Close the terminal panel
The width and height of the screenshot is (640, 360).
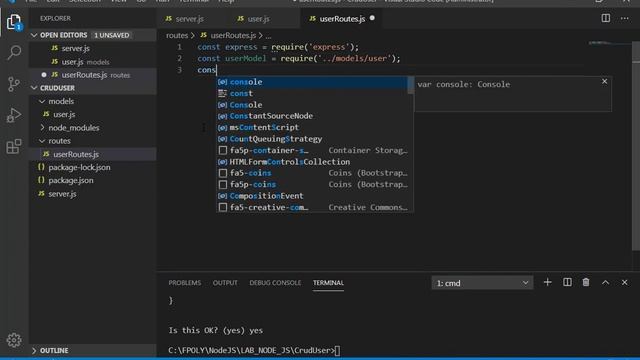tap(624, 282)
